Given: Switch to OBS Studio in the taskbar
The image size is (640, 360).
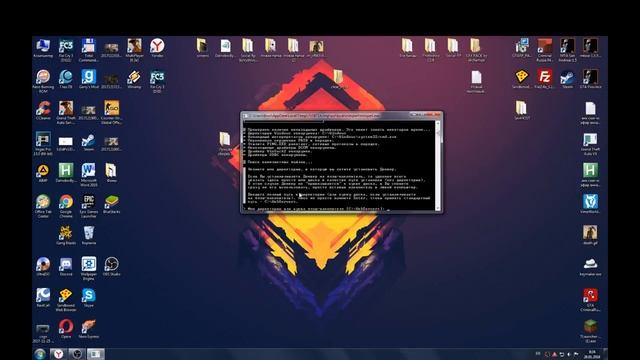Looking at the screenshot, I should coord(77,354).
